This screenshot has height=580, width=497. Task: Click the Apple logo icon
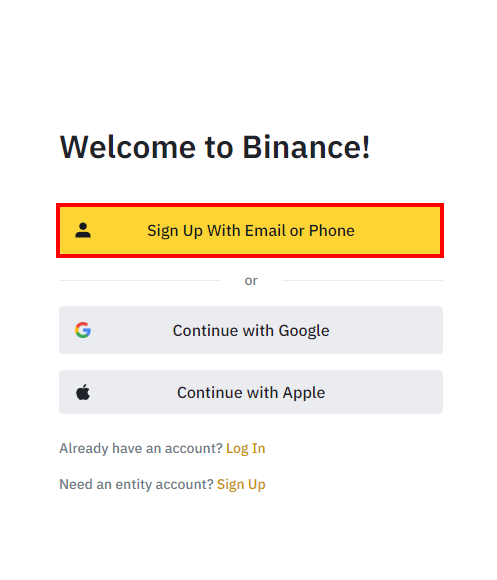pos(83,392)
